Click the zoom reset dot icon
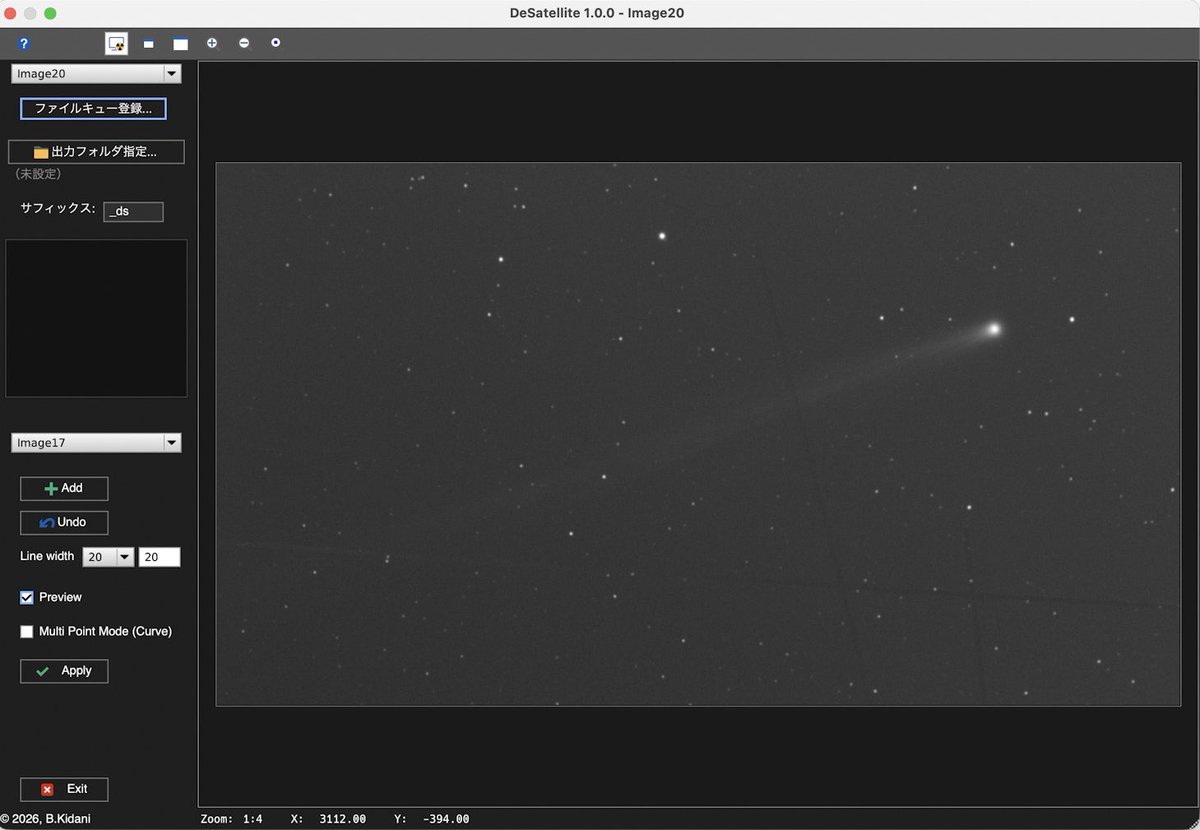The height and width of the screenshot is (830, 1200). tap(276, 43)
